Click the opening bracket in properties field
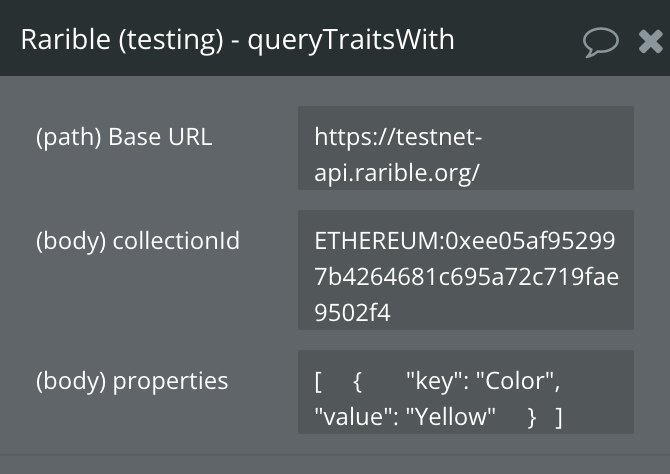The height and width of the screenshot is (474, 670). (318, 382)
